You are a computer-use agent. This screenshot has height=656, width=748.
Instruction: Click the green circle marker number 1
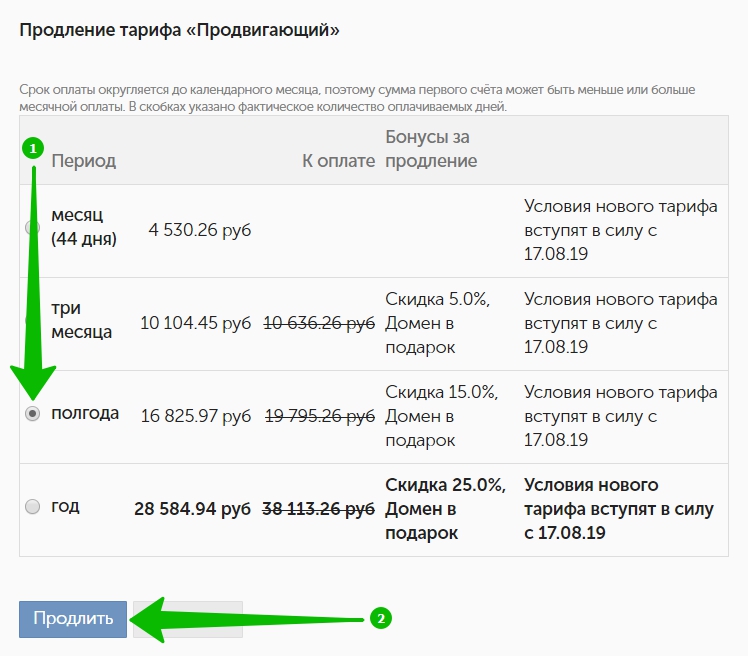tap(32, 148)
